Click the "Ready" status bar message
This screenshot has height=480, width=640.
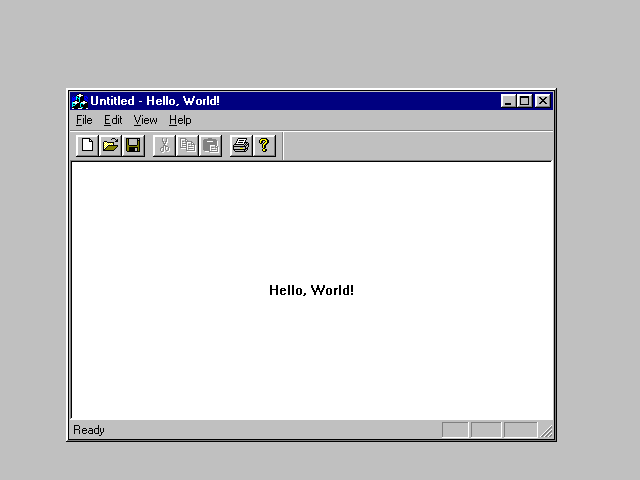pos(89,430)
